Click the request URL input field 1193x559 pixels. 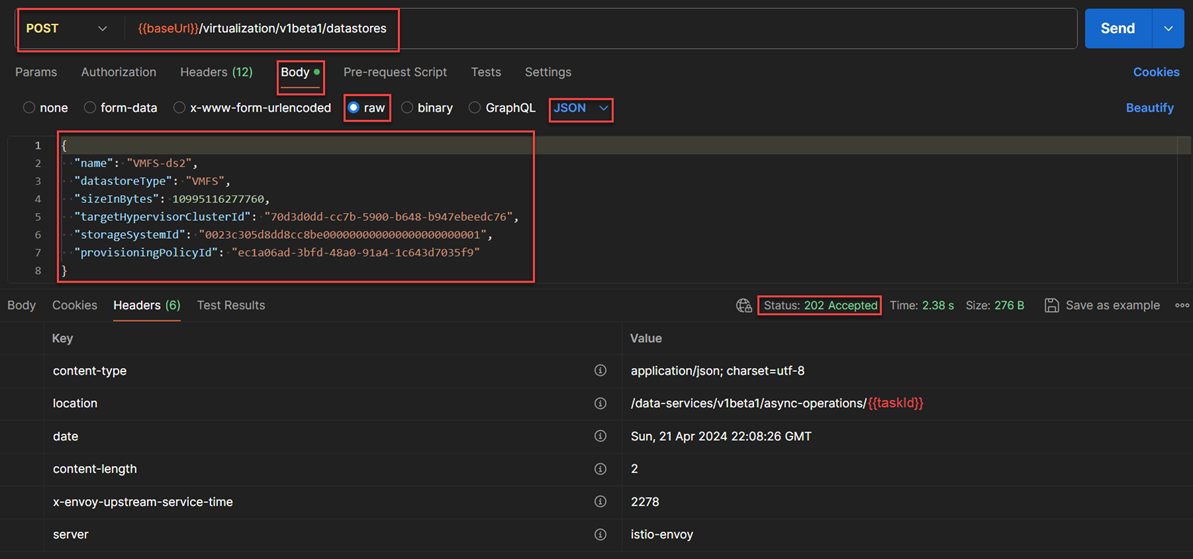[601, 29]
